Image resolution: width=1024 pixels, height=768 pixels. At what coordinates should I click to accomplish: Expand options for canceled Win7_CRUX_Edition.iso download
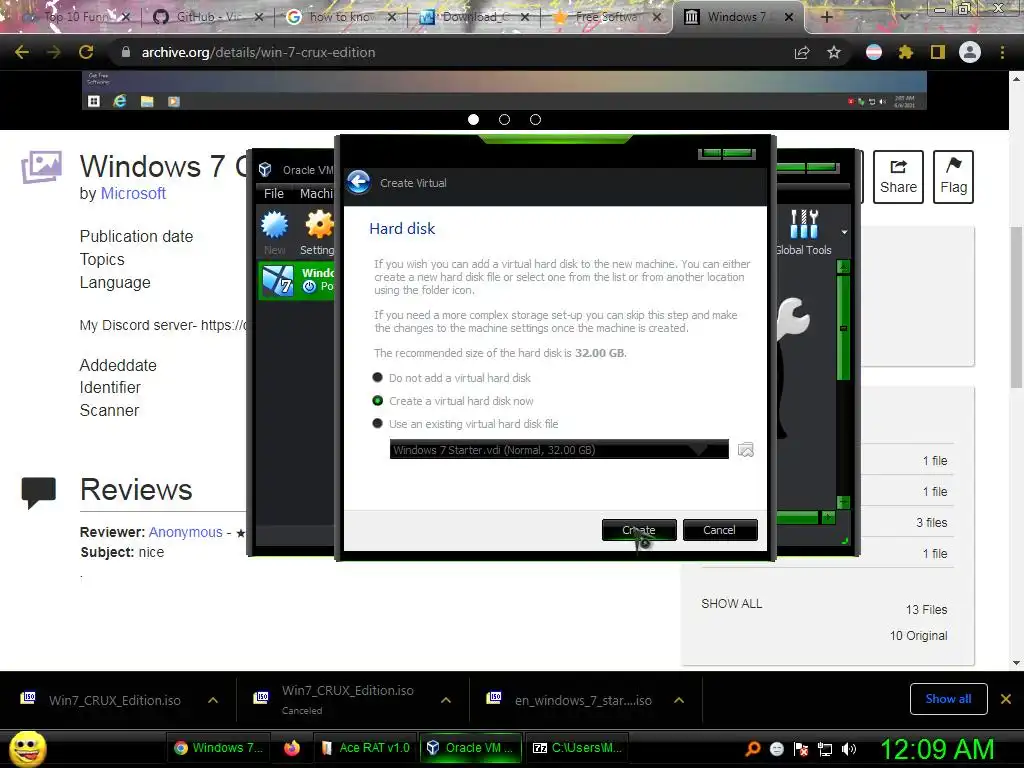point(446,700)
